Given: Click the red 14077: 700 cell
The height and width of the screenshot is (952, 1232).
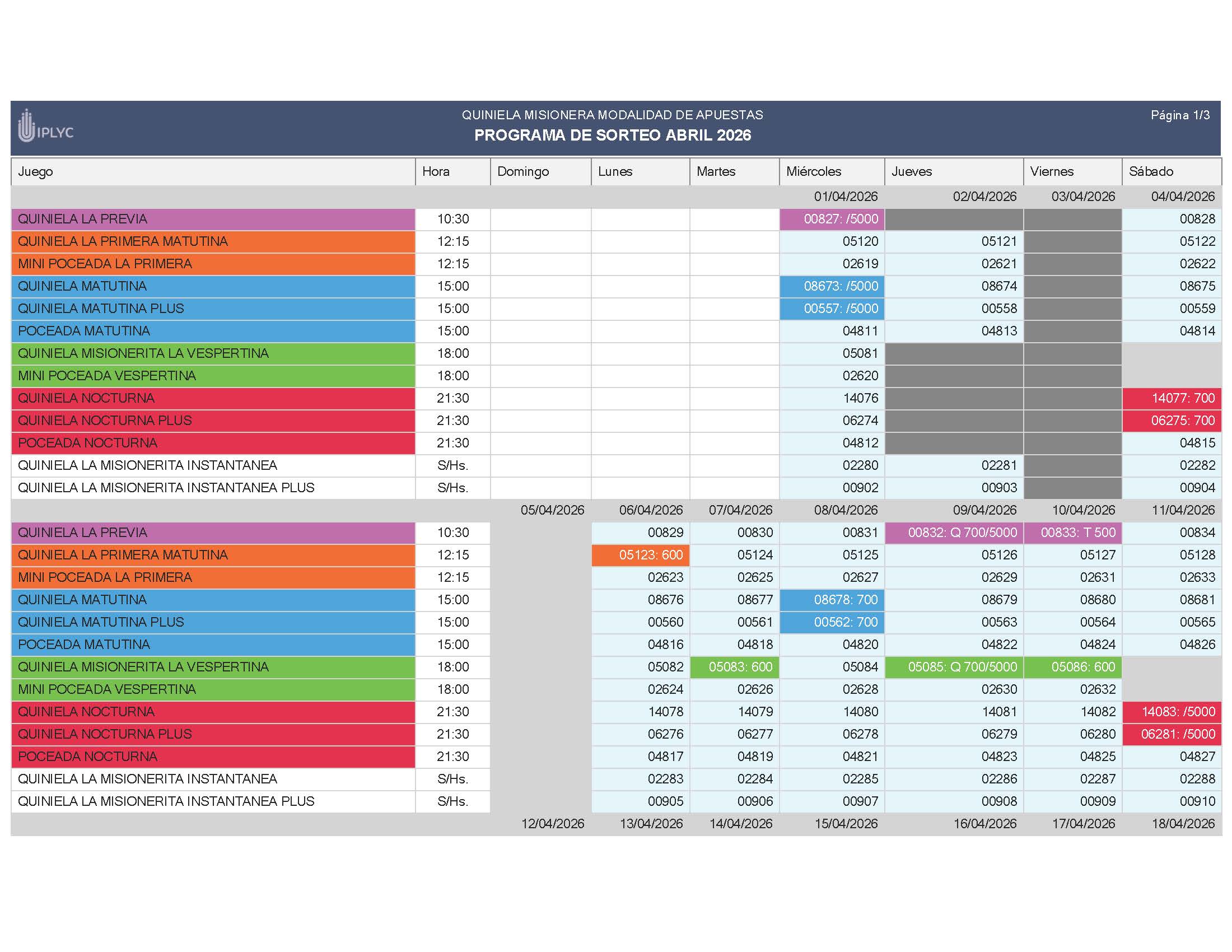Looking at the screenshot, I should tap(1172, 398).
